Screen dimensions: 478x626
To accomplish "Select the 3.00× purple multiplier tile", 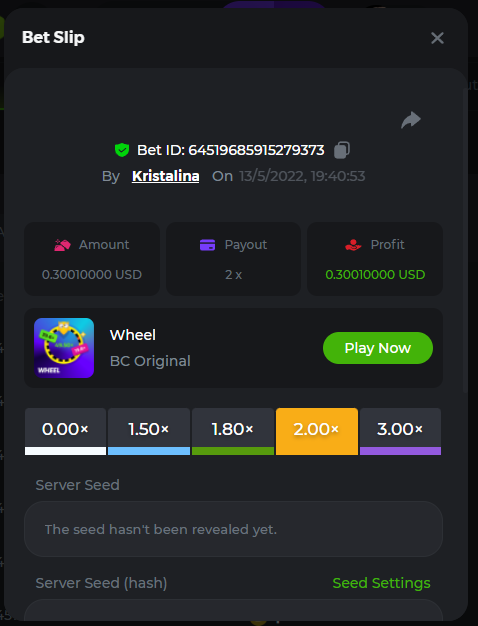I will coord(400,431).
